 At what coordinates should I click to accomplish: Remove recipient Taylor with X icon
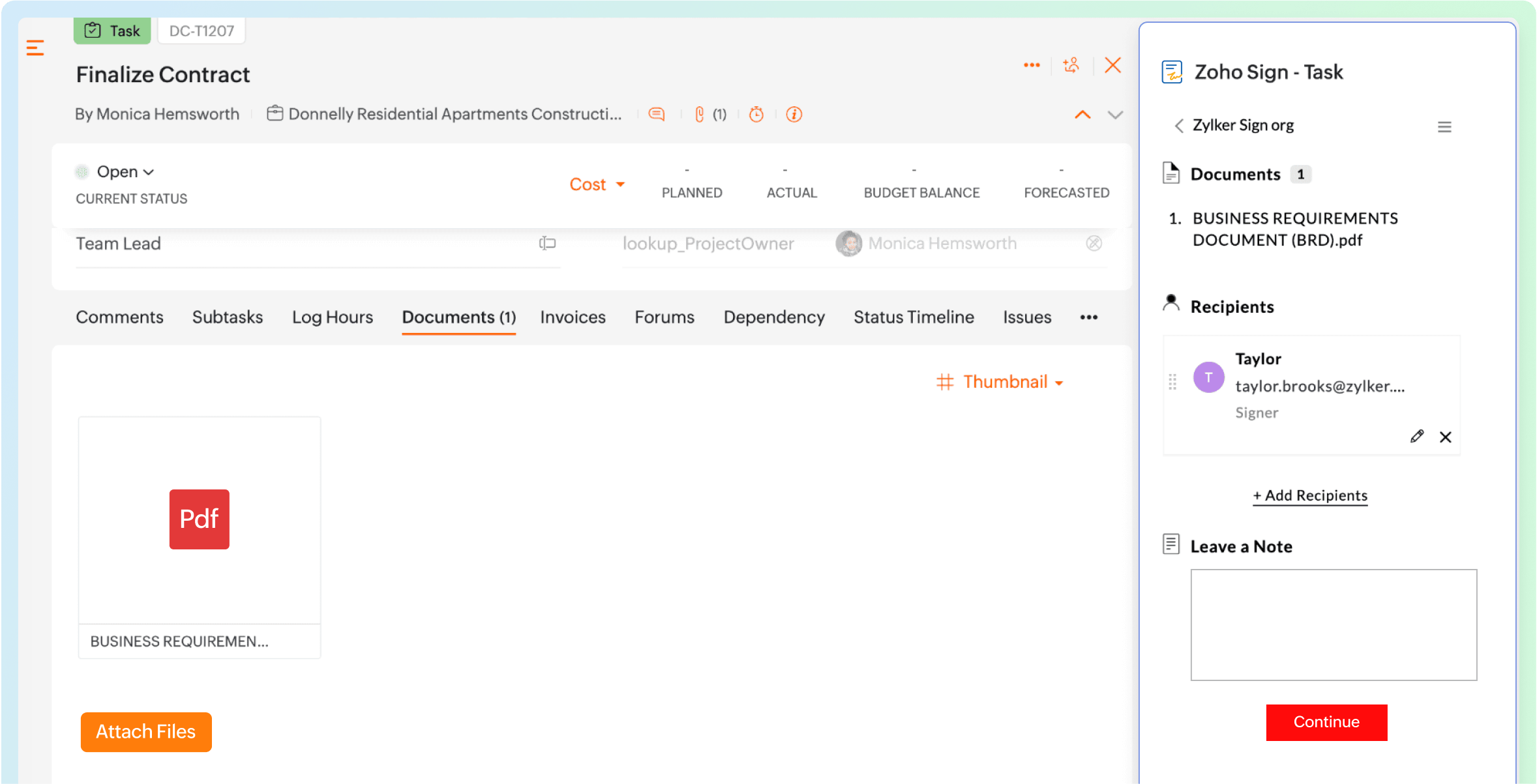[x=1446, y=437]
